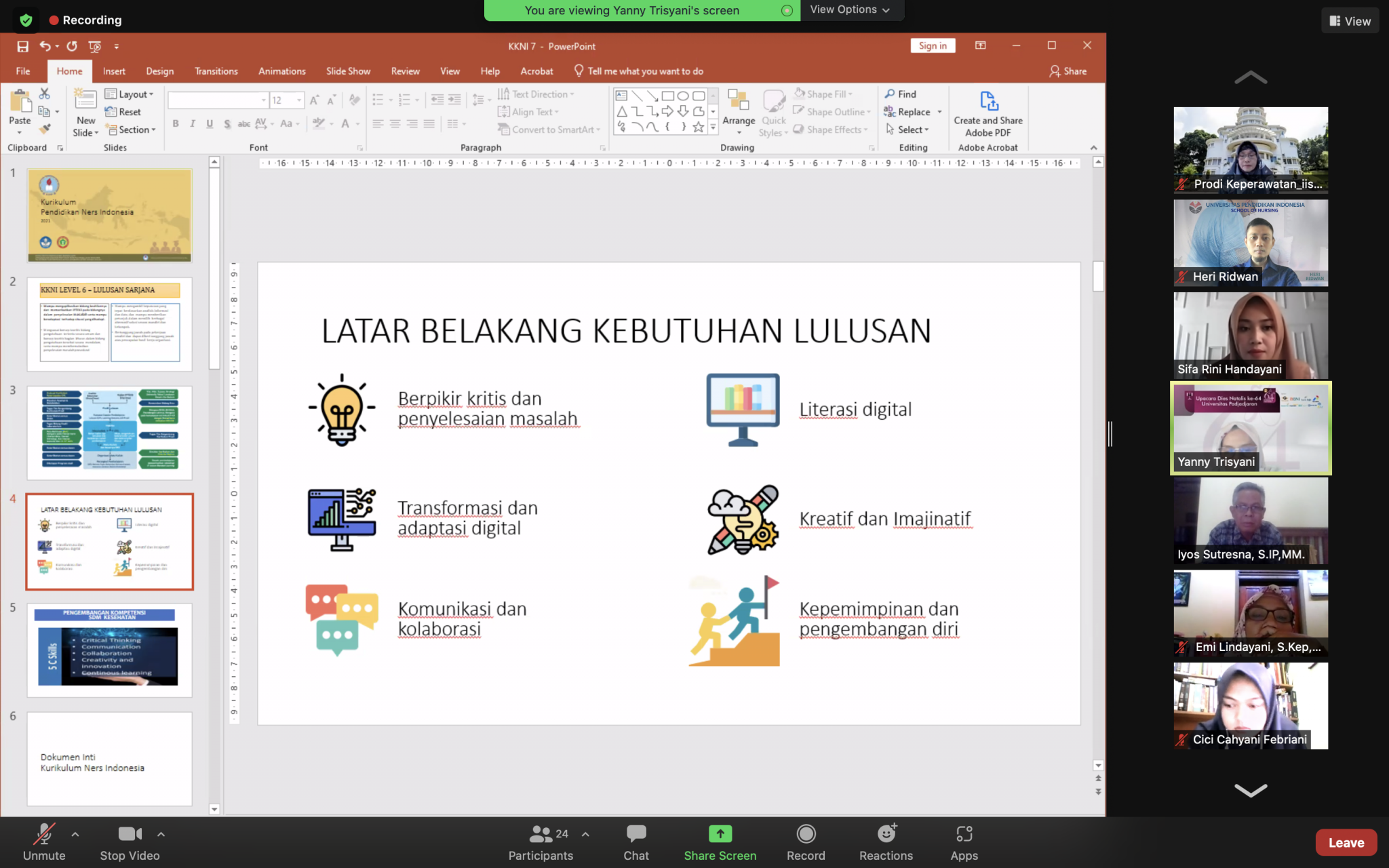Click the Paste clipboard icon
1389x868 pixels.
pos(20,102)
